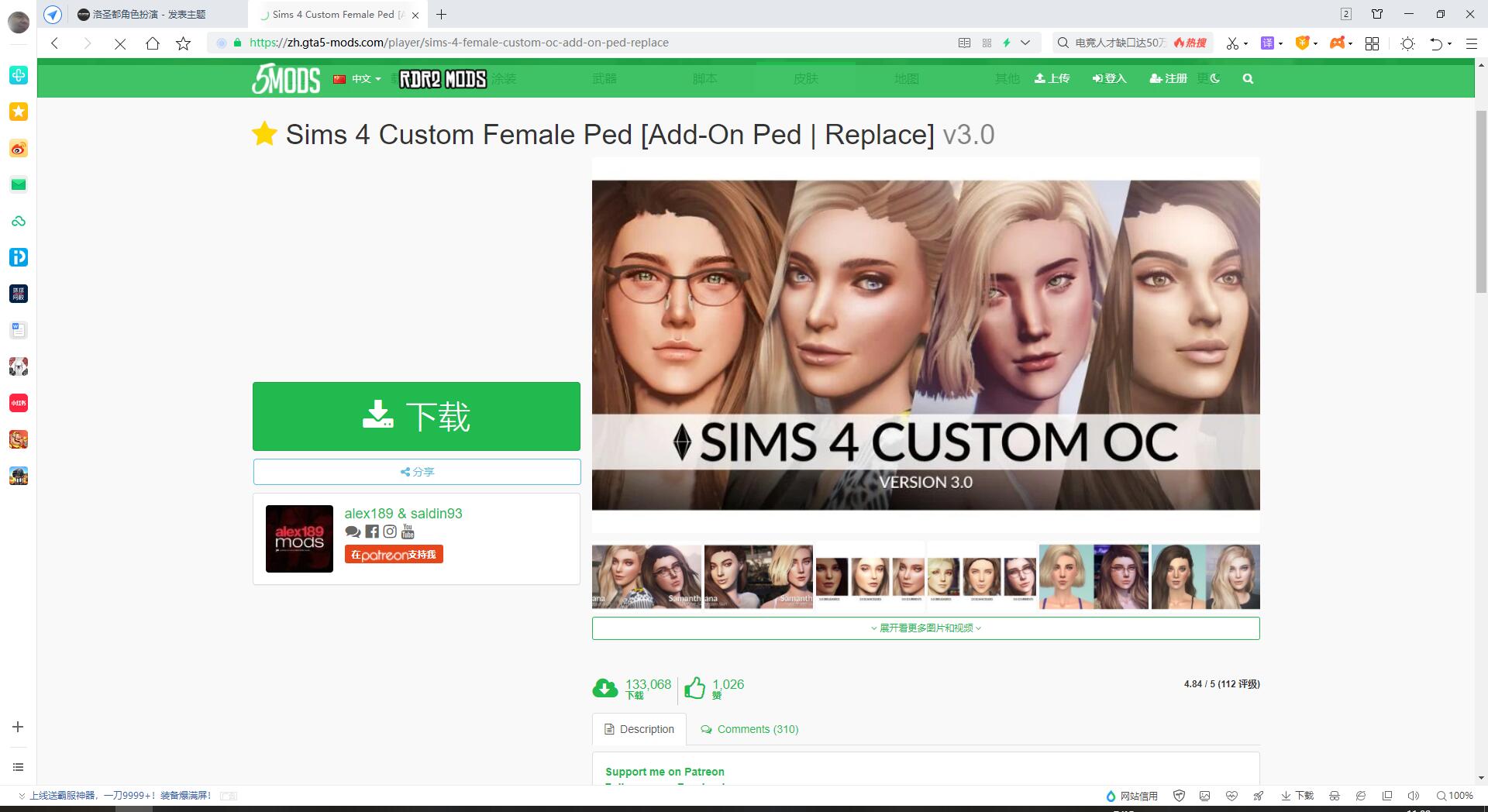
Task: Open browser hamburger menu
Action: pos(1471,43)
